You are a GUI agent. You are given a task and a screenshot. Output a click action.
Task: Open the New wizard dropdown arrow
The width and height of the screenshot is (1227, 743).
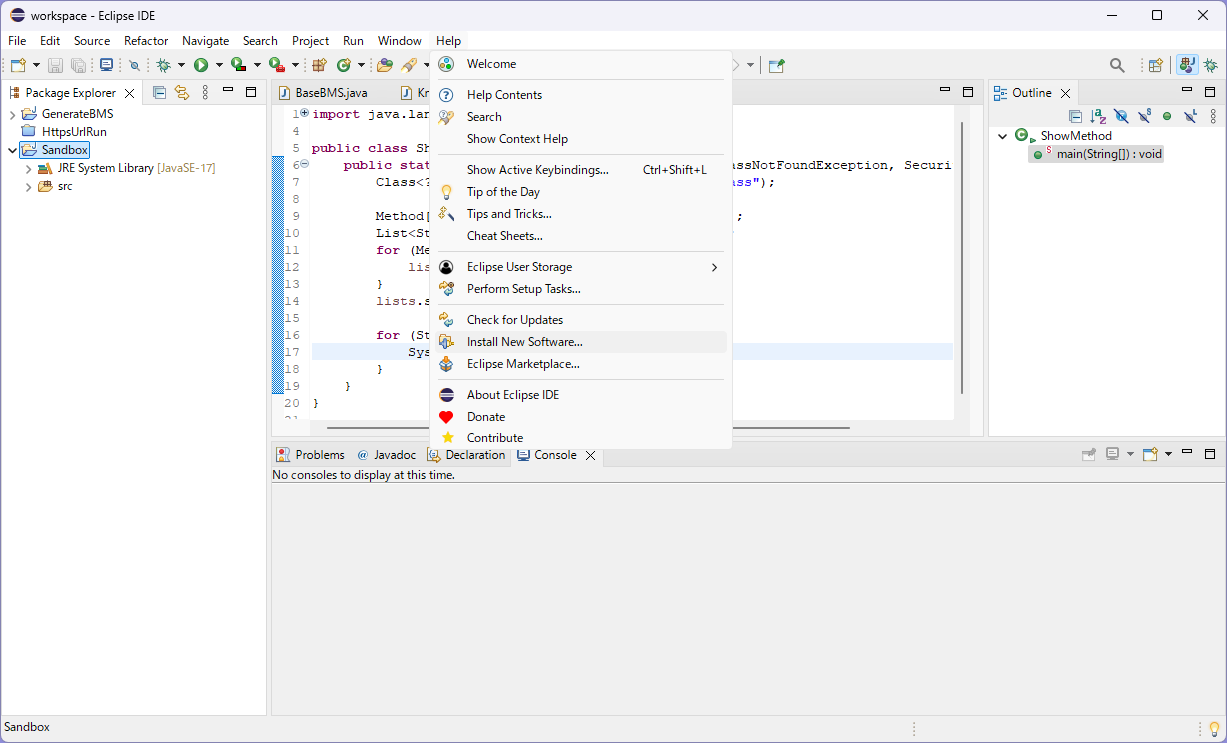[x=36, y=65]
